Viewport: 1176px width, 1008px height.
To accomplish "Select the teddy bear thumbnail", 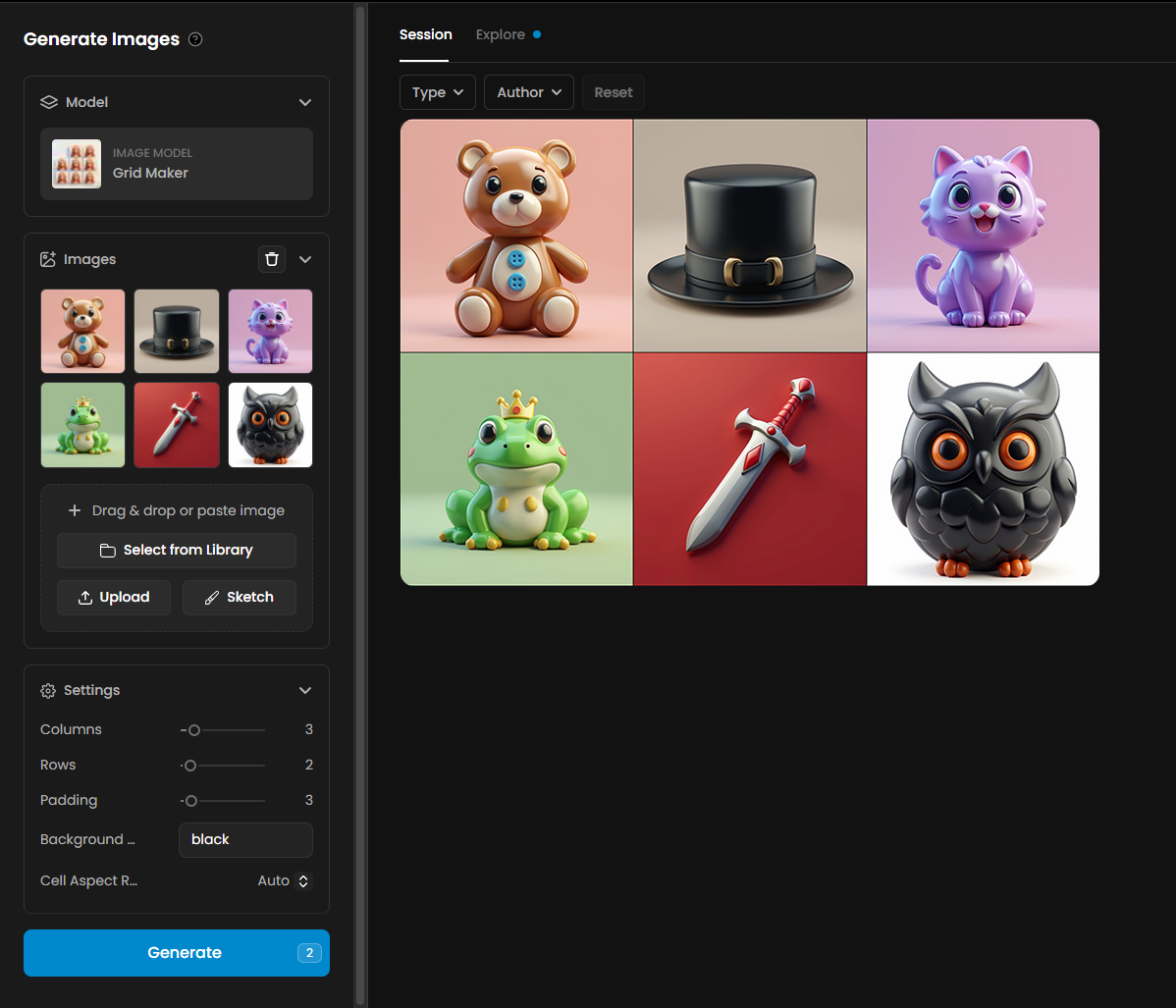I will 83,331.
